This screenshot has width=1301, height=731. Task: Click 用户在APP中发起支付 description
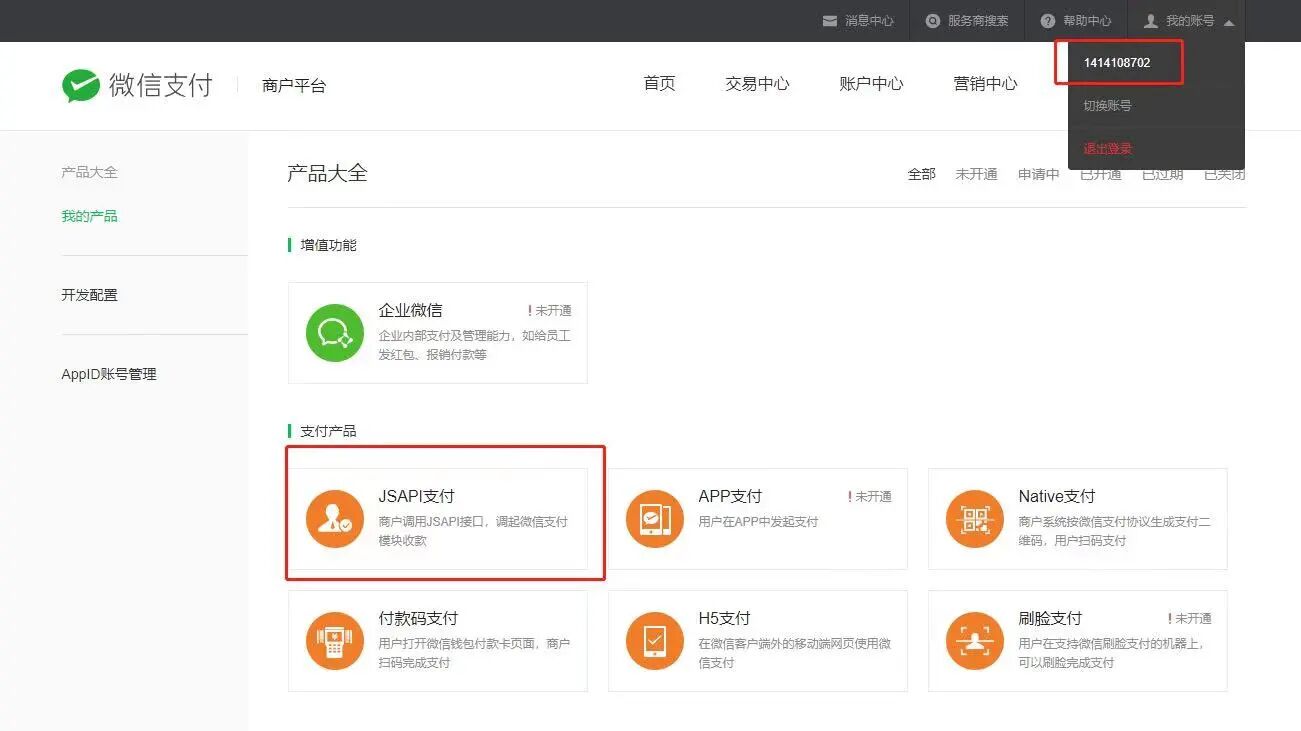[758, 522]
